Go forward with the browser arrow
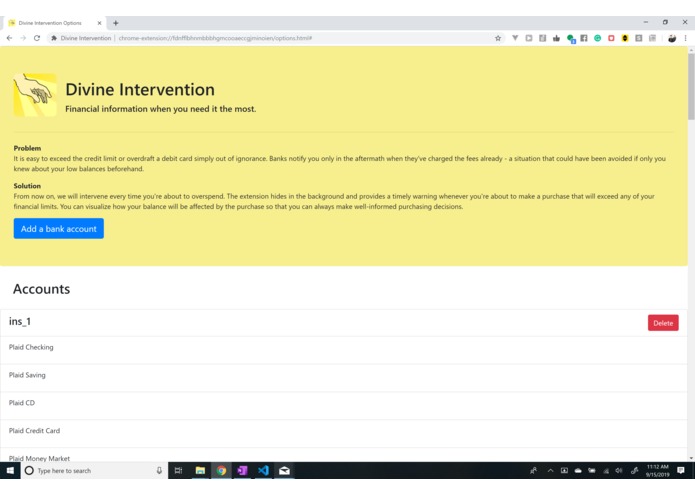Screen dimensions: 695x494 (23, 38)
